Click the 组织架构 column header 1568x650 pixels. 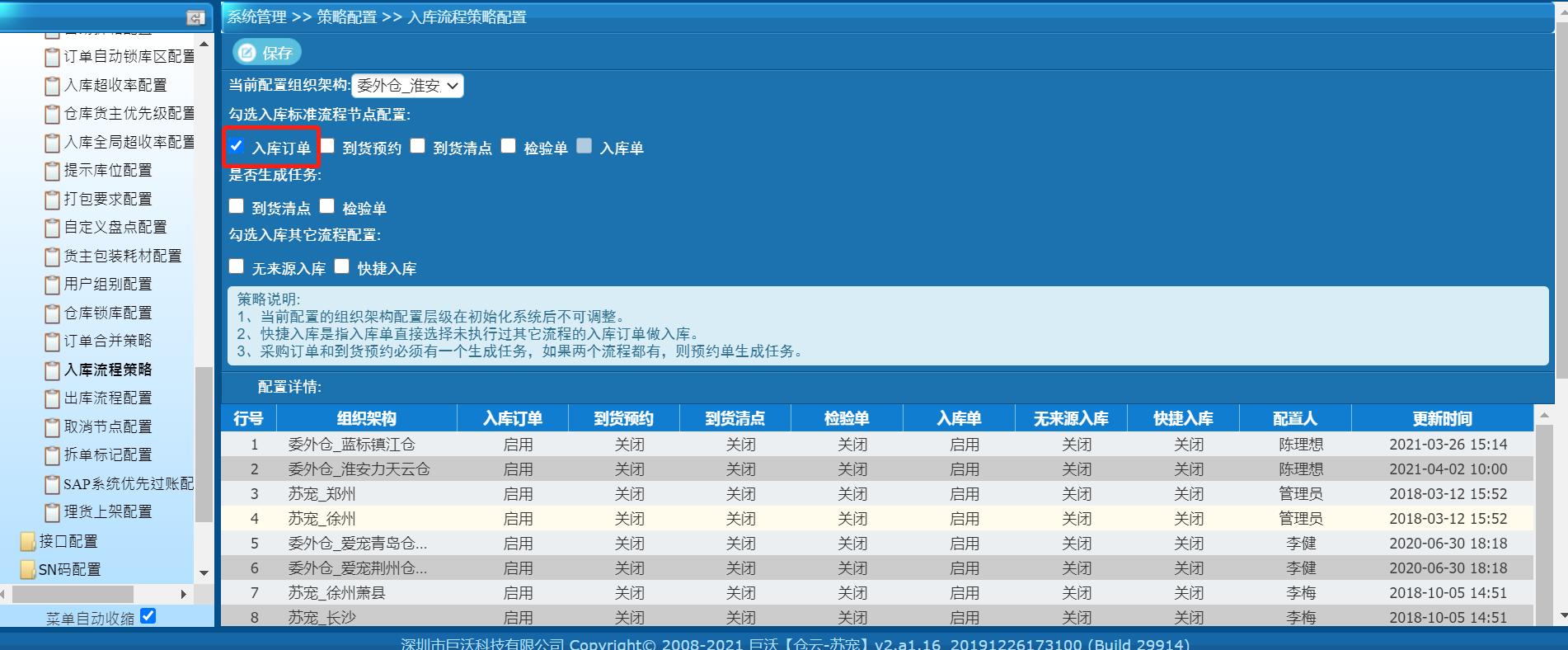[x=367, y=418]
